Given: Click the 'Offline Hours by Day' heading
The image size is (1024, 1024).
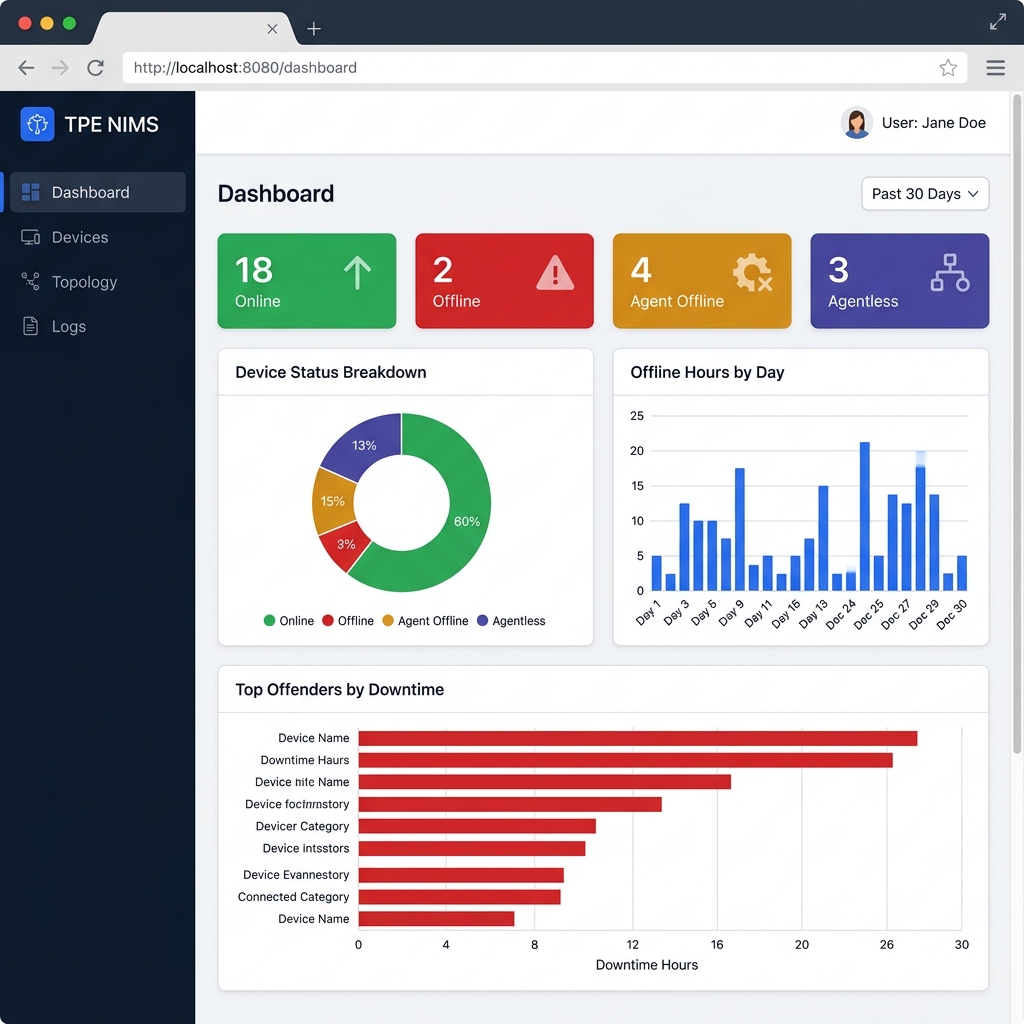Looking at the screenshot, I should coord(707,372).
